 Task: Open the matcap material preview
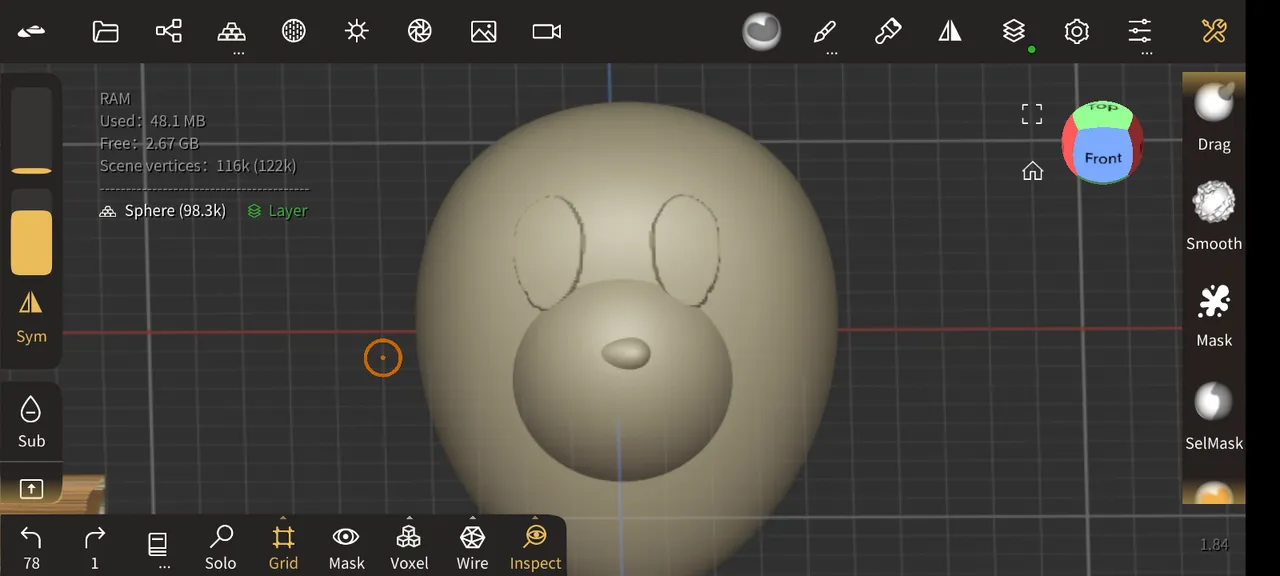(x=762, y=31)
